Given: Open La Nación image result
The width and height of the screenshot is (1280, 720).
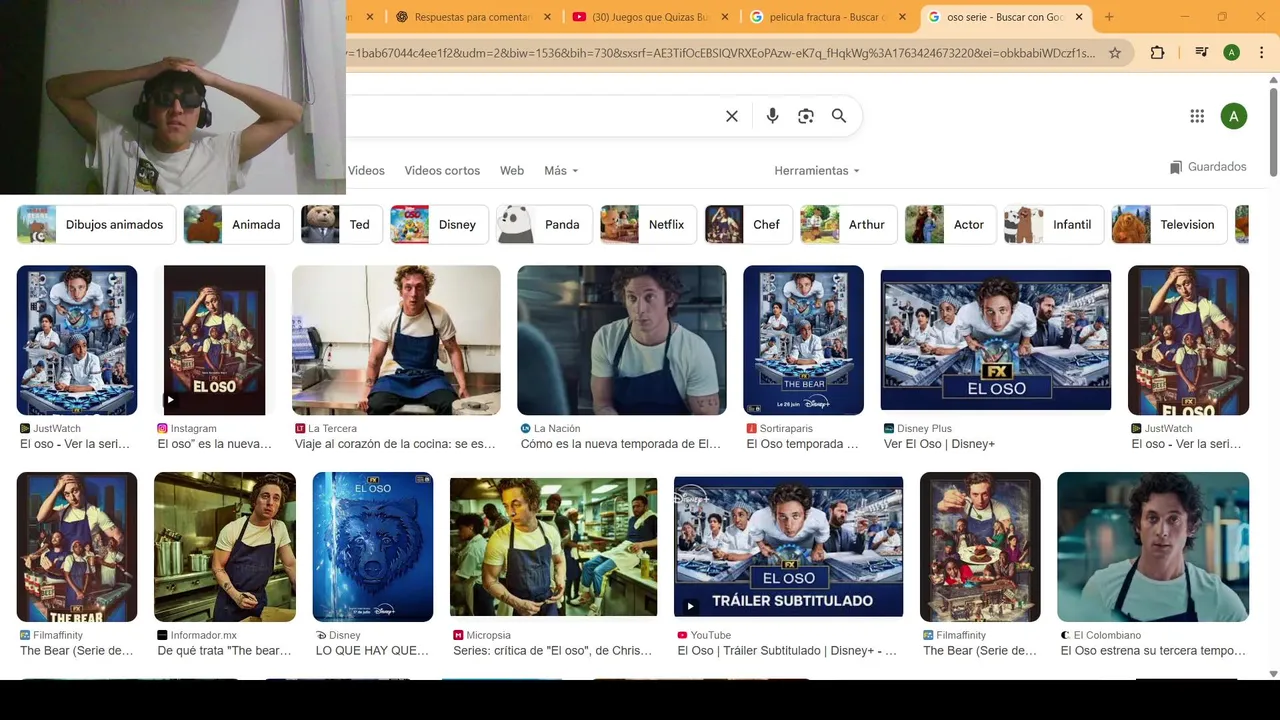Looking at the screenshot, I should [622, 340].
